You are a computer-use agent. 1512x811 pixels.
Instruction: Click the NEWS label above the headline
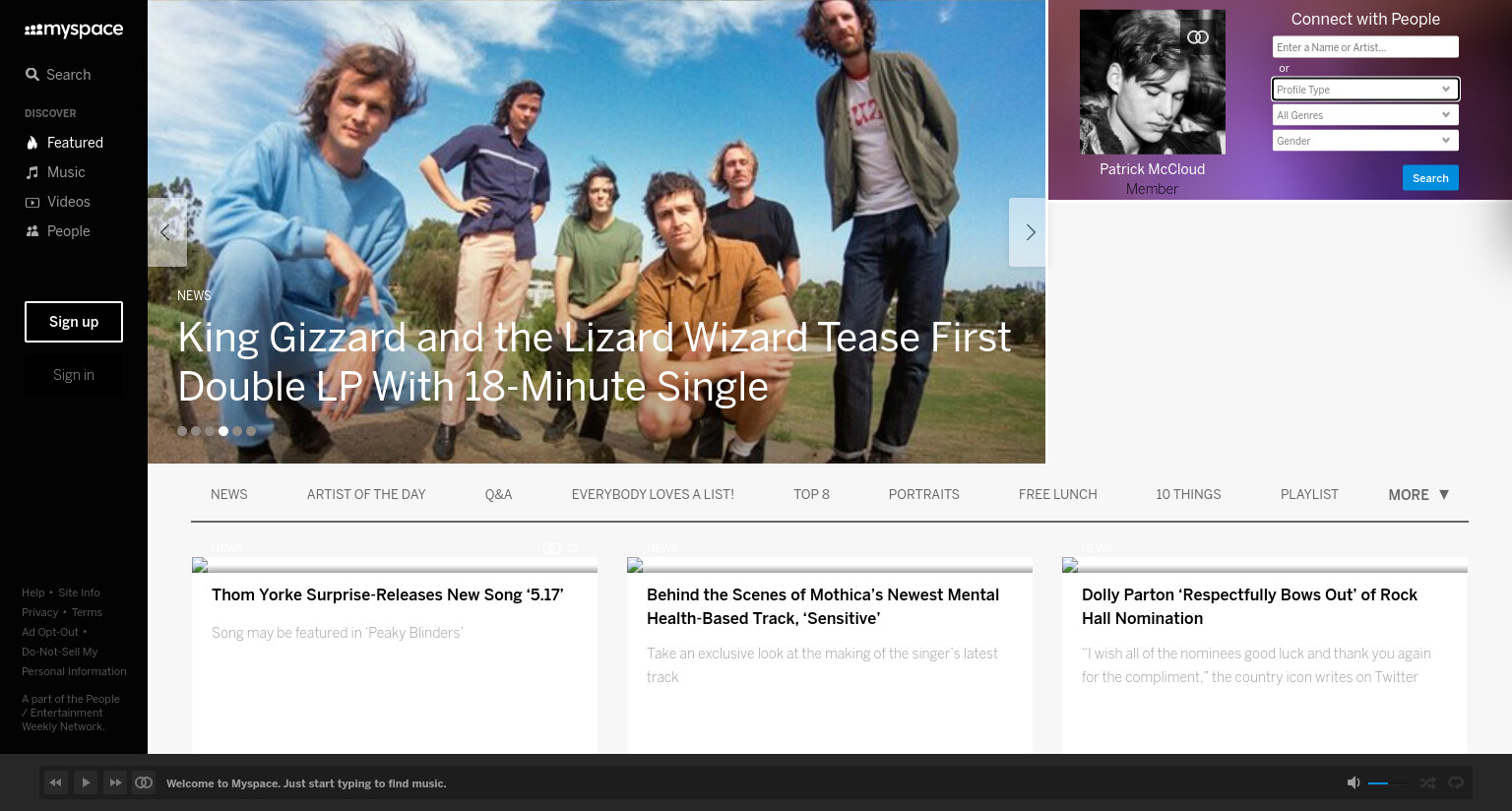(194, 295)
